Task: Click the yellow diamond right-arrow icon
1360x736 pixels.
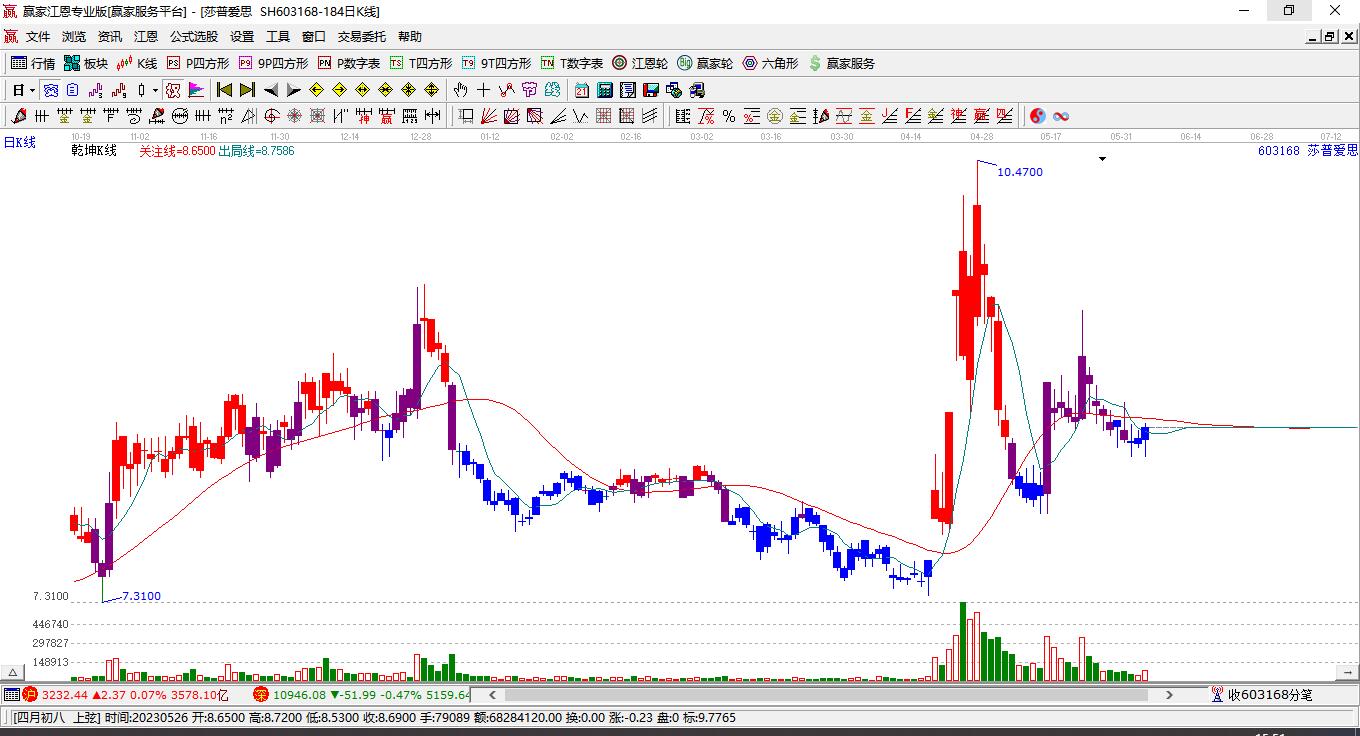Action: (340, 90)
